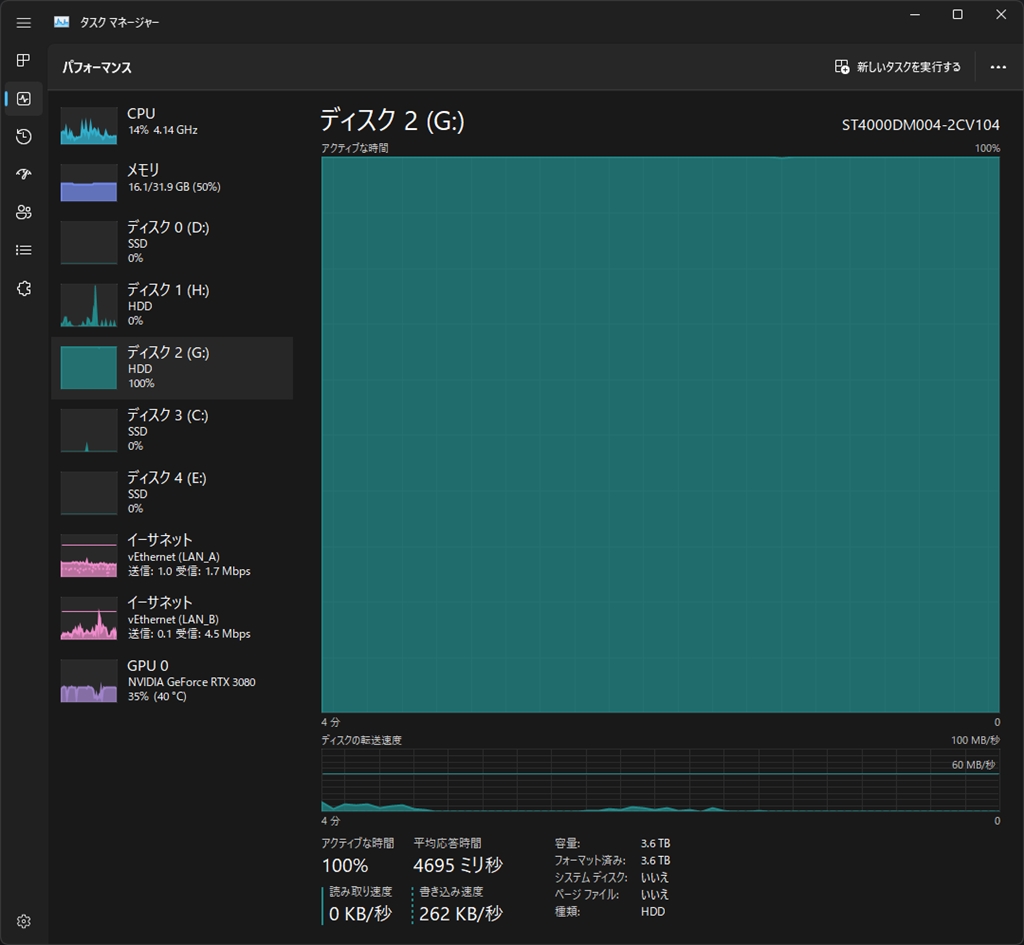The image size is (1024, 945).
Task: Click the フォーマット済み 3.6 TB value
Action: click(x=655, y=860)
